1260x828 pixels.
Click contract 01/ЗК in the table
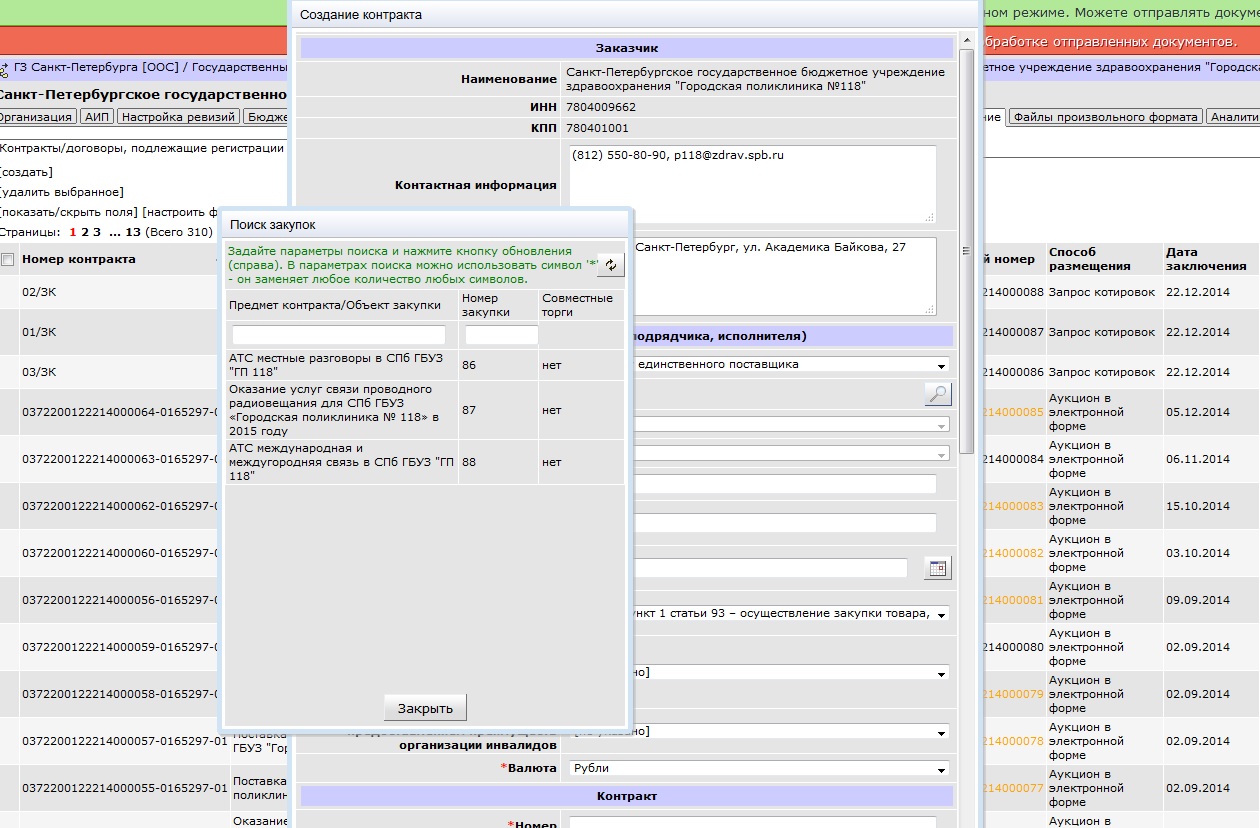39,332
